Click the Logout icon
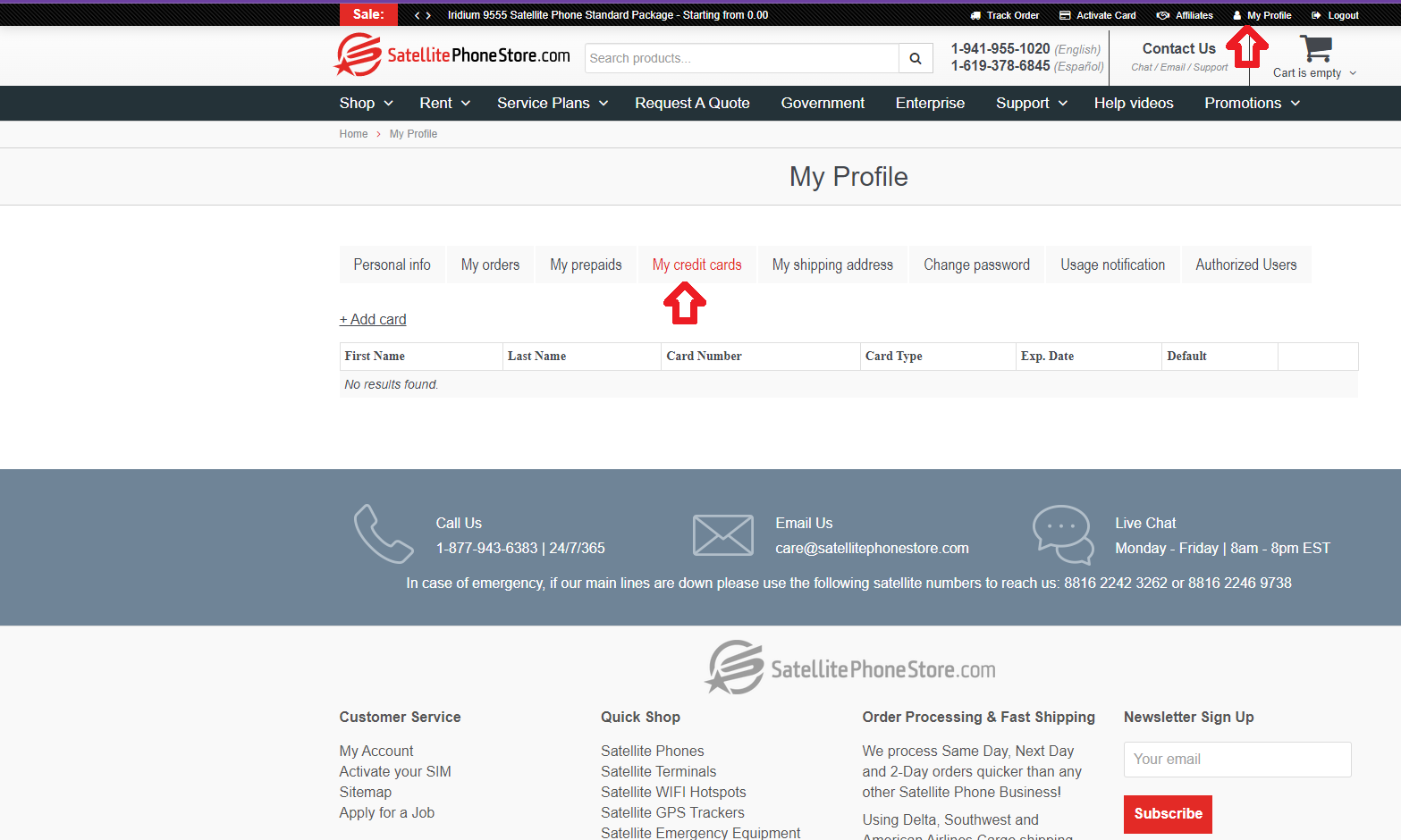The image size is (1401, 840). pos(1316,15)
